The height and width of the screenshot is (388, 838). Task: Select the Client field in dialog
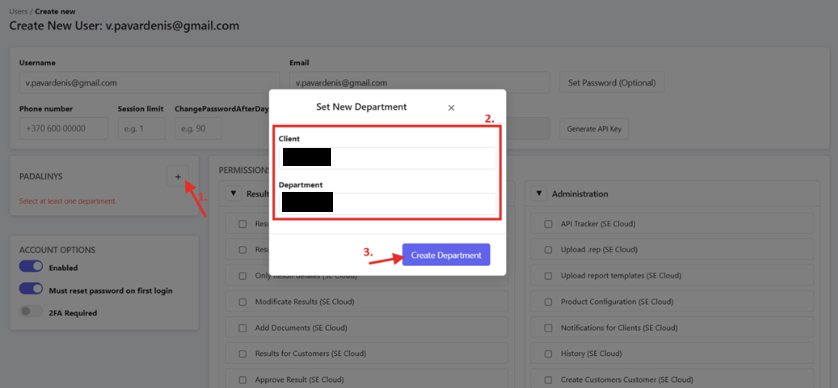(387, 158)
